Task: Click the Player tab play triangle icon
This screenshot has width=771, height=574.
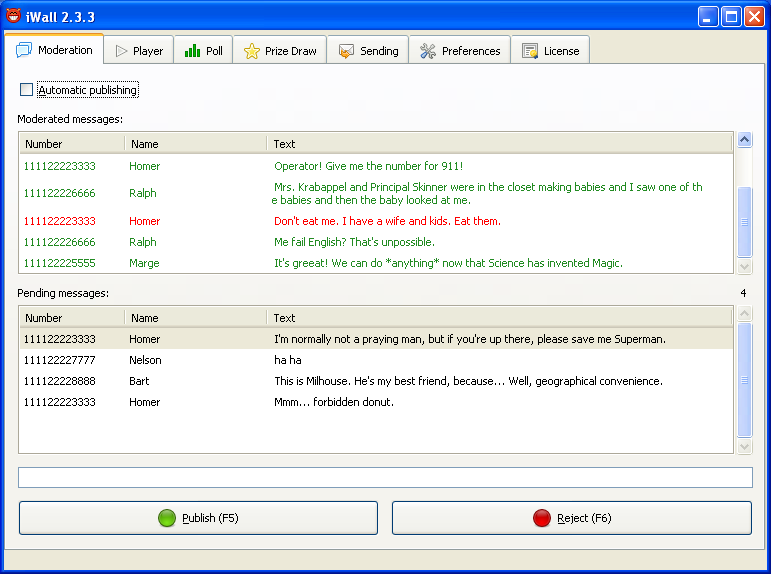Action: pos(121,51)
